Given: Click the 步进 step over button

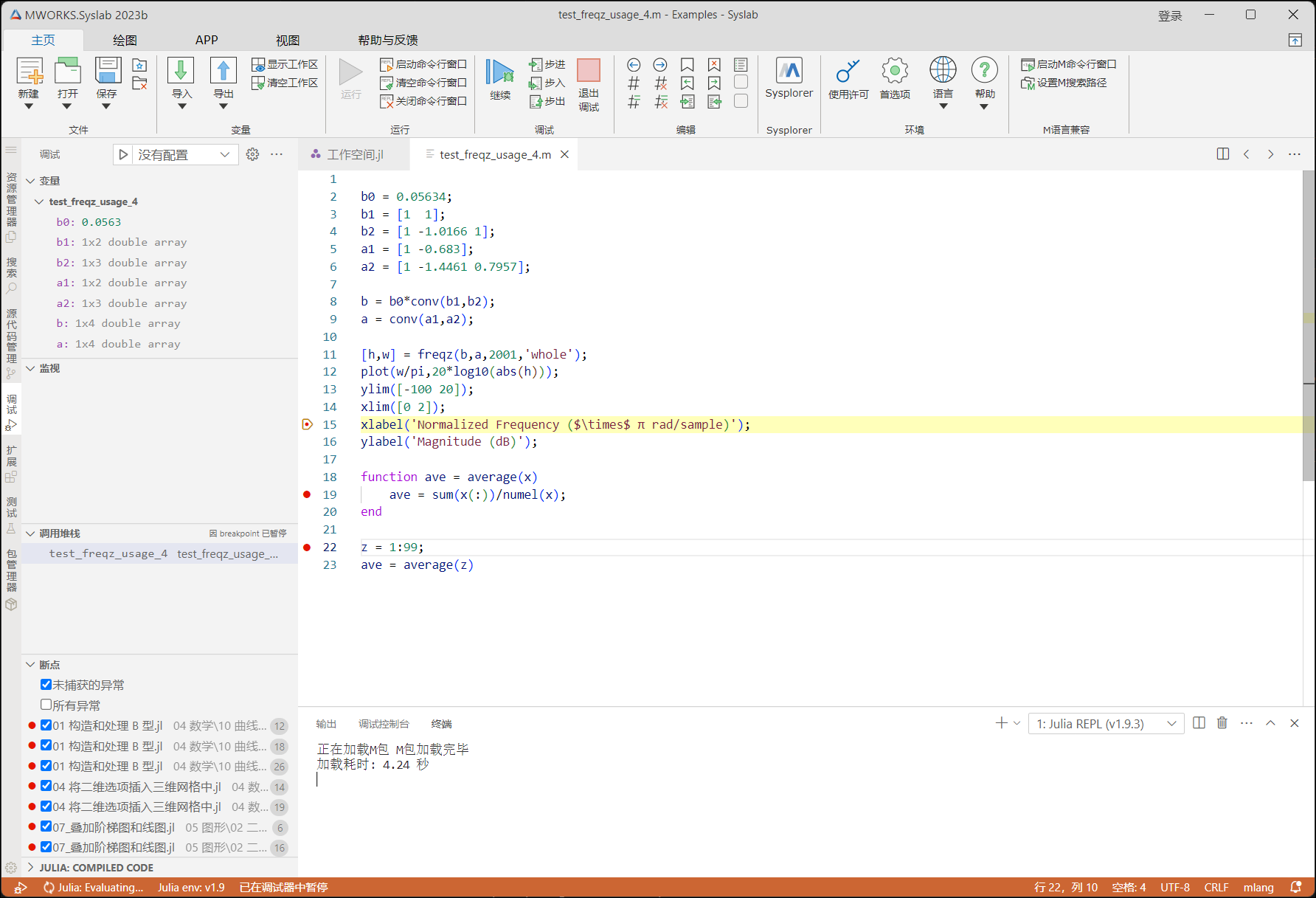Looking at the screenshot, I should (547, 65).
